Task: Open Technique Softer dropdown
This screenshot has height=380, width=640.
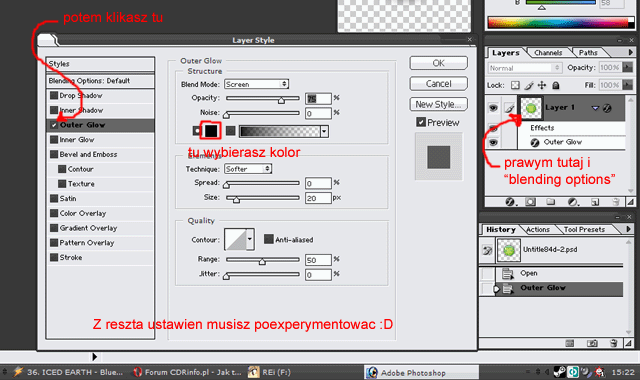Action: pos(248,169)
